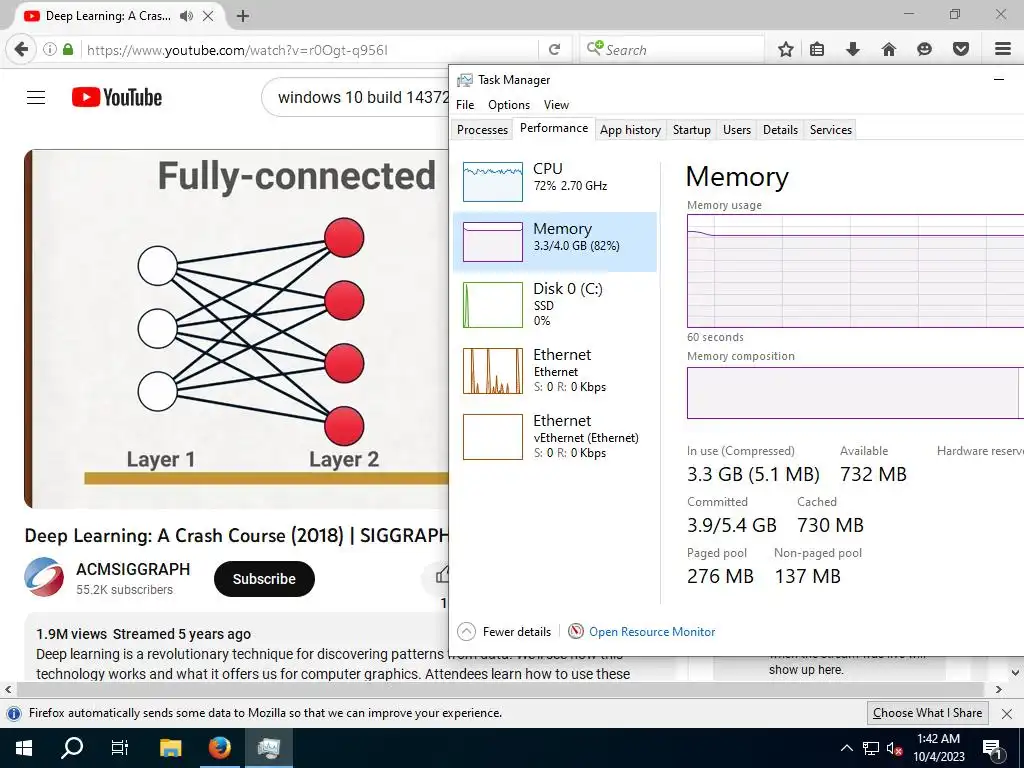Click the YouTube search box
The width and height of the screenshot is (1024, 768).
click(356, 97)
